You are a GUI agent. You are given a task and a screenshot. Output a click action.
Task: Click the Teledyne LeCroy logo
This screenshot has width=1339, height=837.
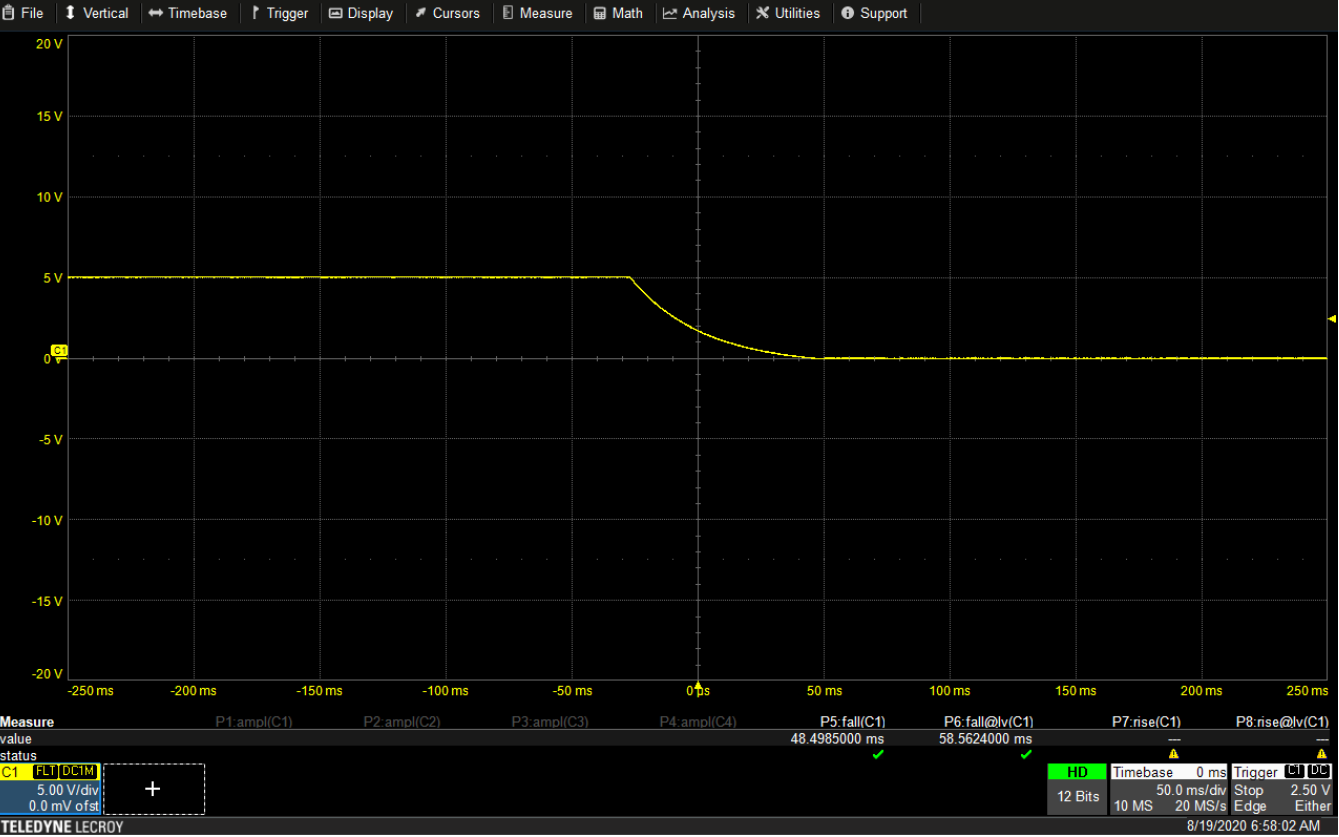62,827
